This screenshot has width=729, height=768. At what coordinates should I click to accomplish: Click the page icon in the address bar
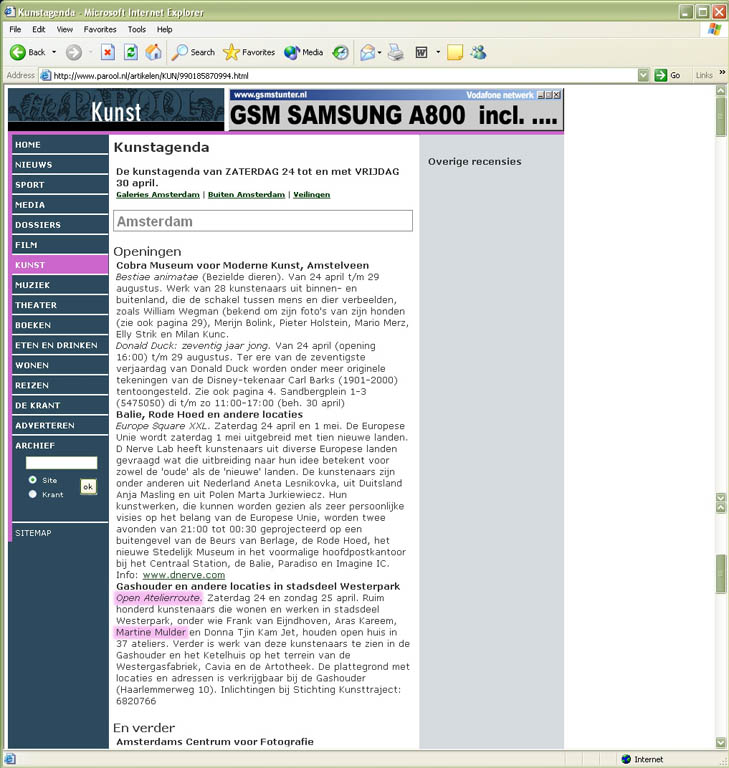pyautogui.click(x=46, y=75)
